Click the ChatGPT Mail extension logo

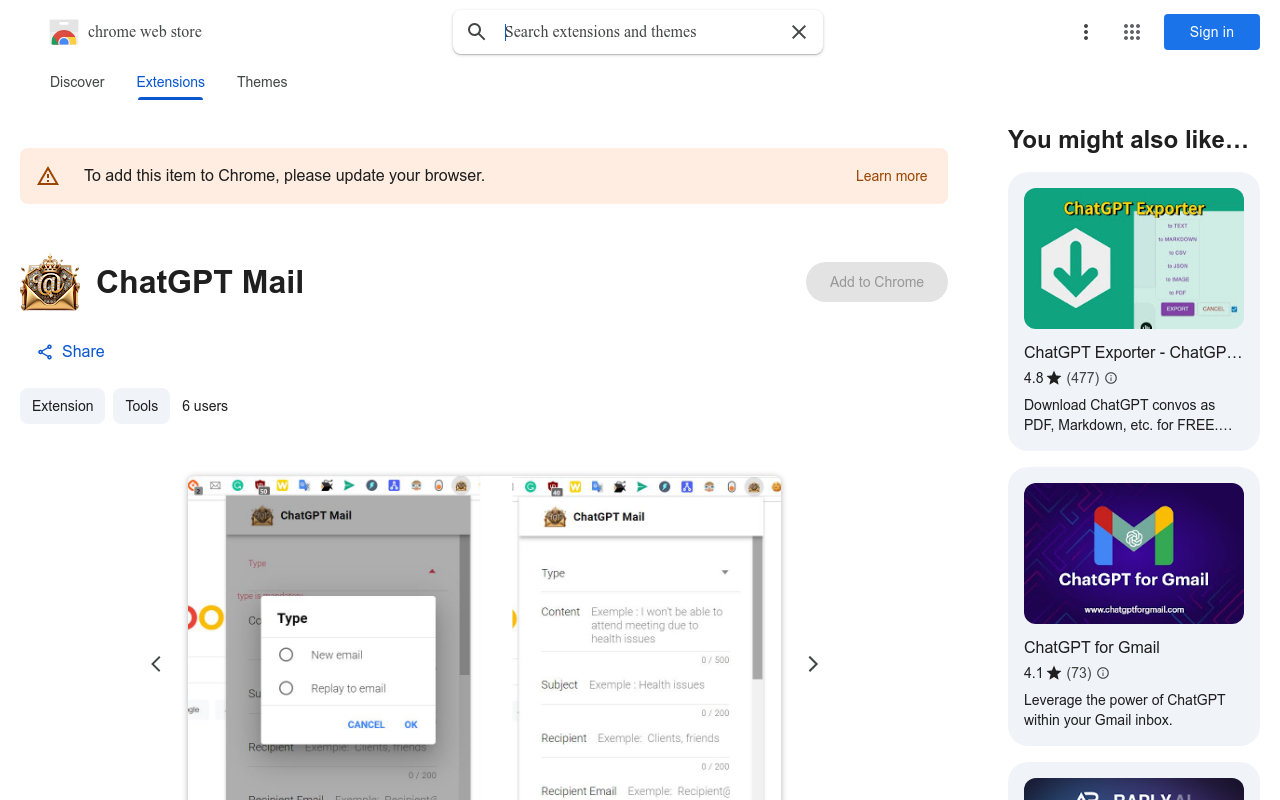50,283
